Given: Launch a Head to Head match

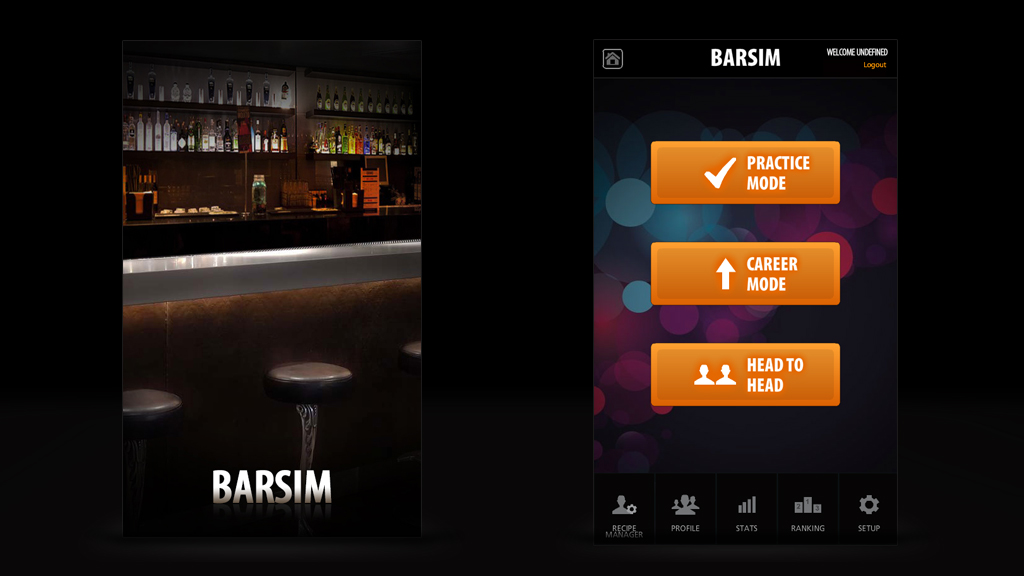Looking at the screenshot, I should click(x=745, y=373).
